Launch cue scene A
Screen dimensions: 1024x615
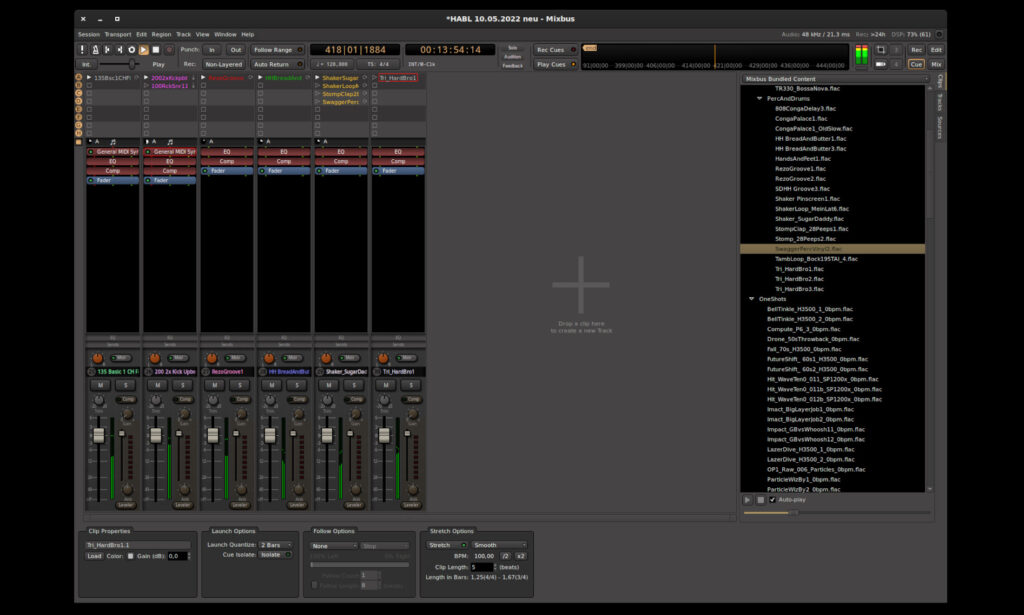point(79,78)
